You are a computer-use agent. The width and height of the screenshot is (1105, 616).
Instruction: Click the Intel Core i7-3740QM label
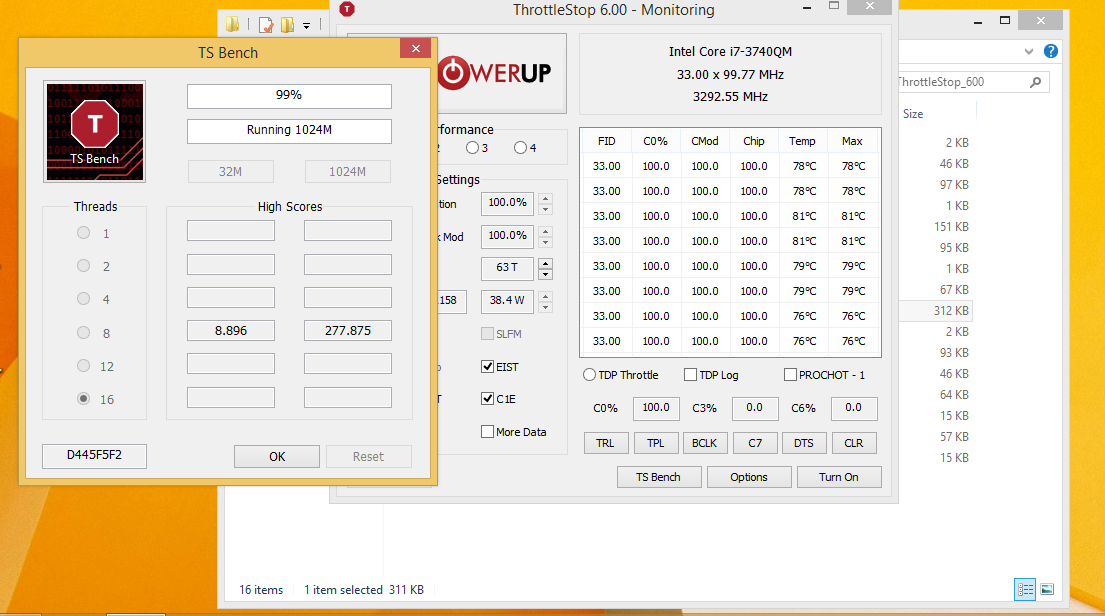730,51
